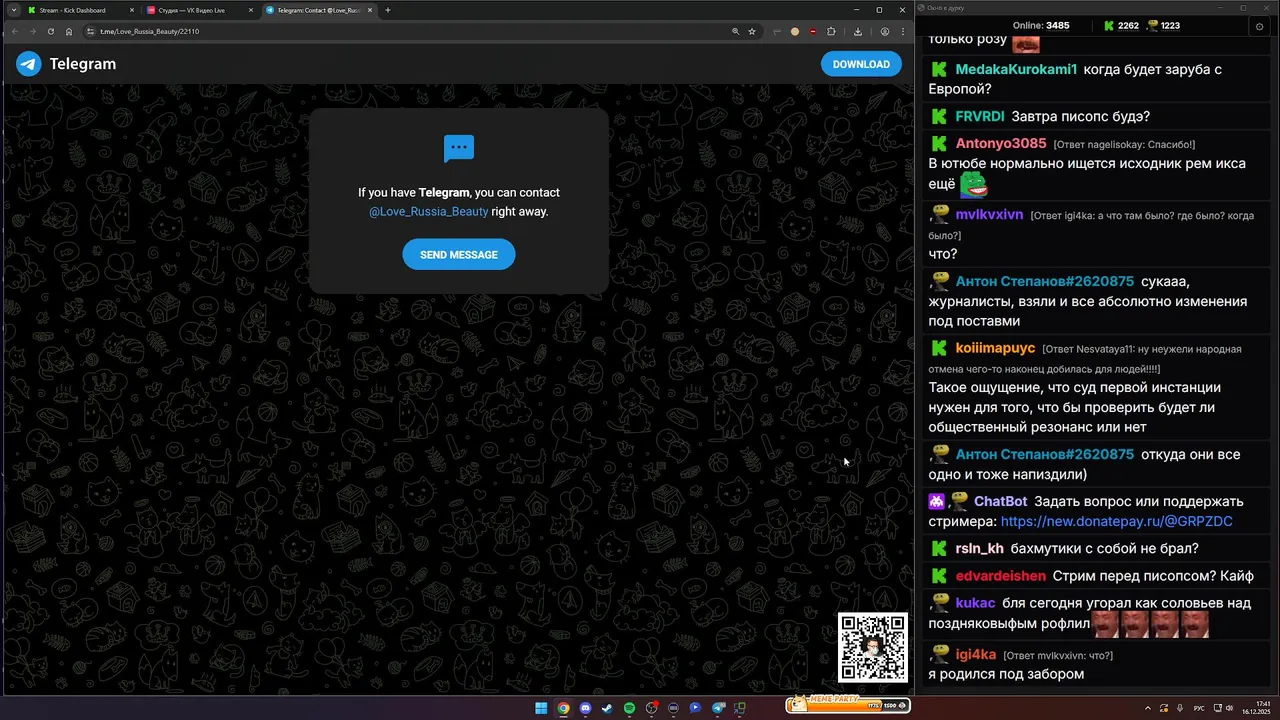The width and height of the screenshot is (1280, 720).
Task: Open the @Love_Russia_Beauty link
Action: 428,212
